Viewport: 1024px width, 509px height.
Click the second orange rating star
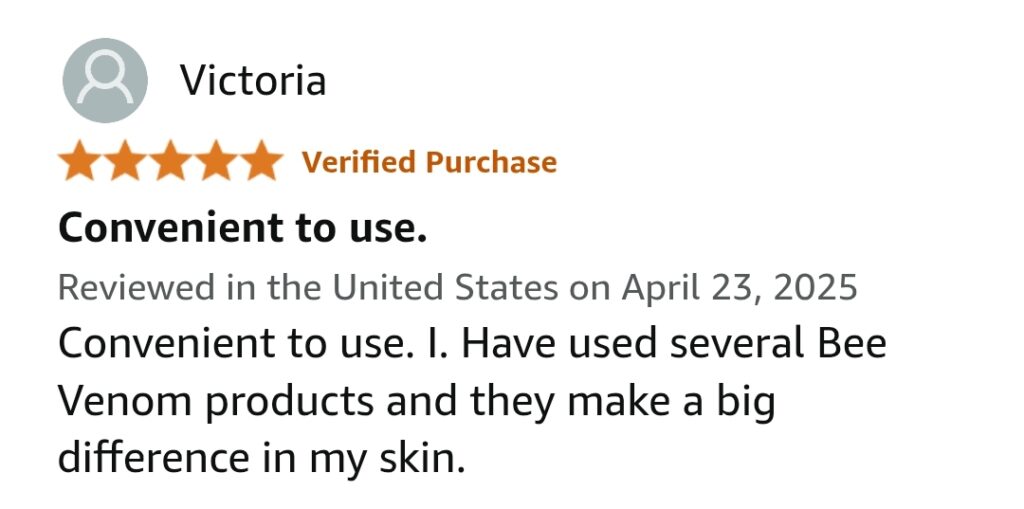125,160
